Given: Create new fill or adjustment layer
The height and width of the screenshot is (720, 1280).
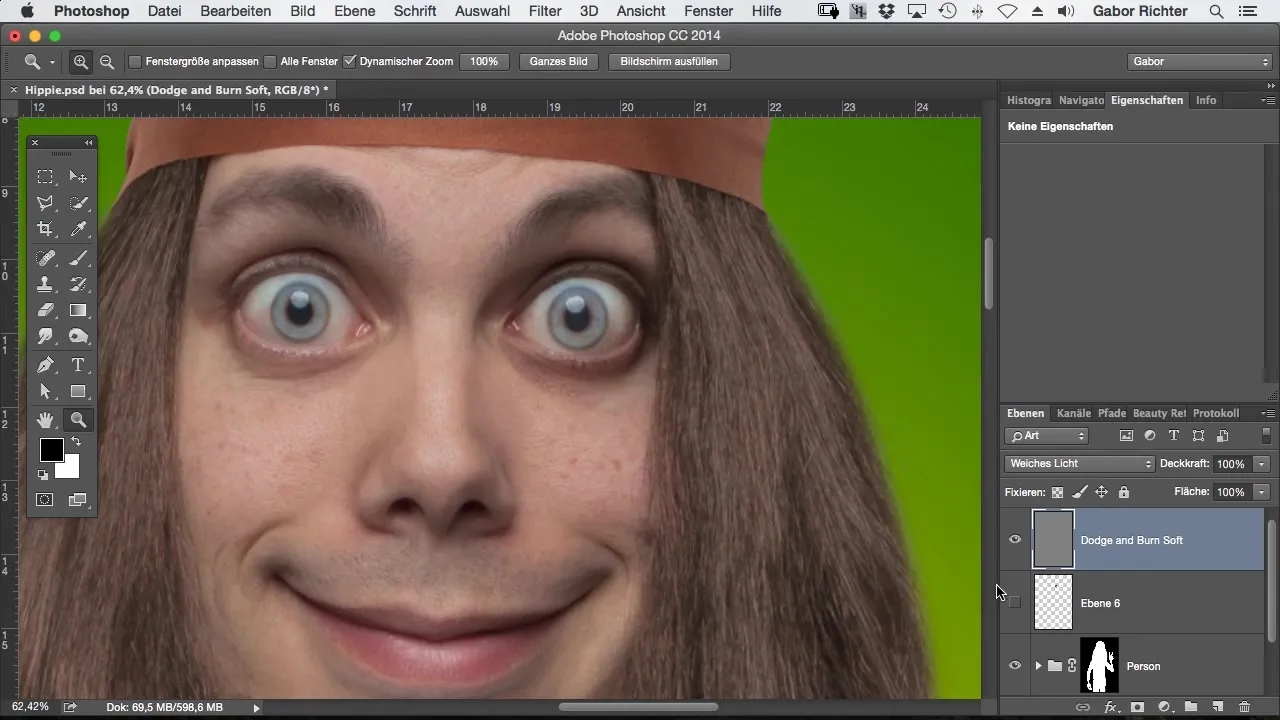Looking at the screenshot, I should point(1164,707).
